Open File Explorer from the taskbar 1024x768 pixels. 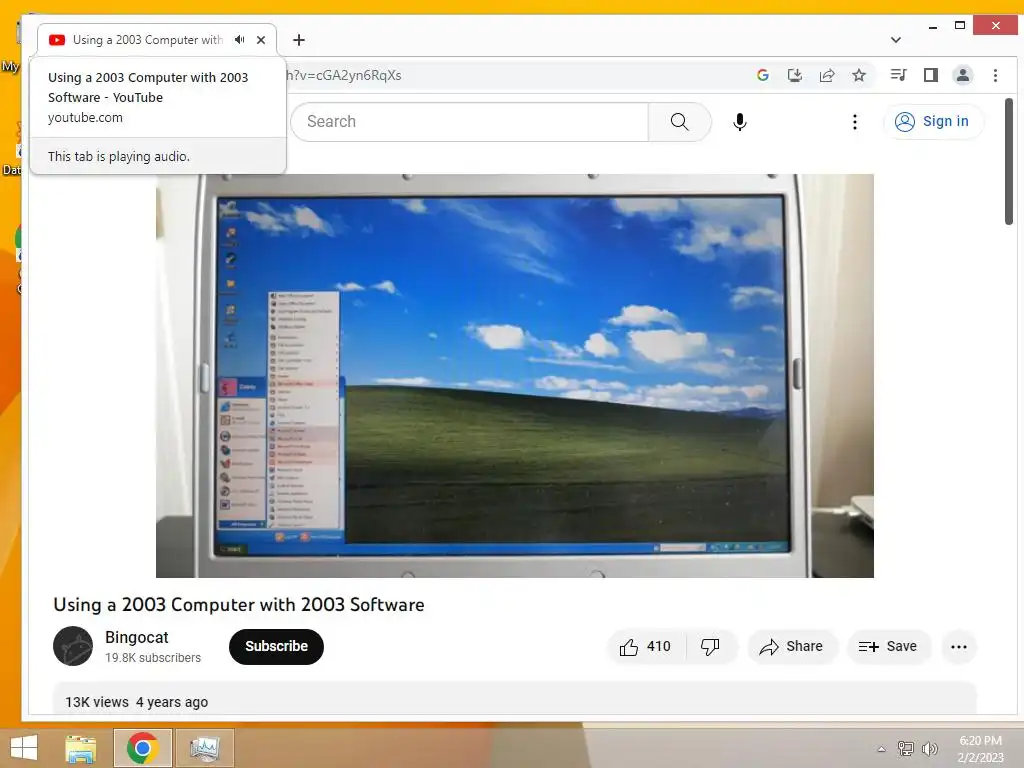[x=80, y=748]
